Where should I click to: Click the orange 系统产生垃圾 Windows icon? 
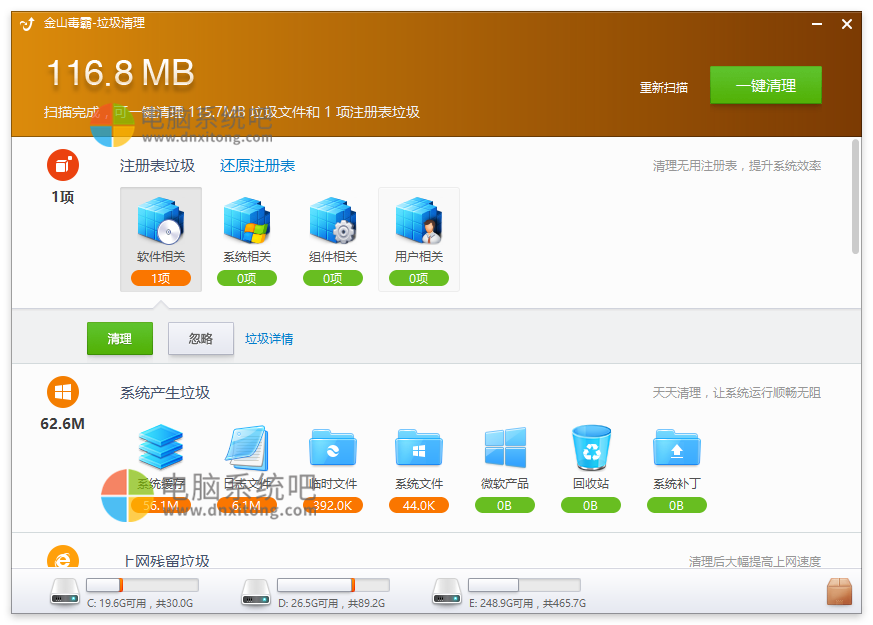click(63, 392)
